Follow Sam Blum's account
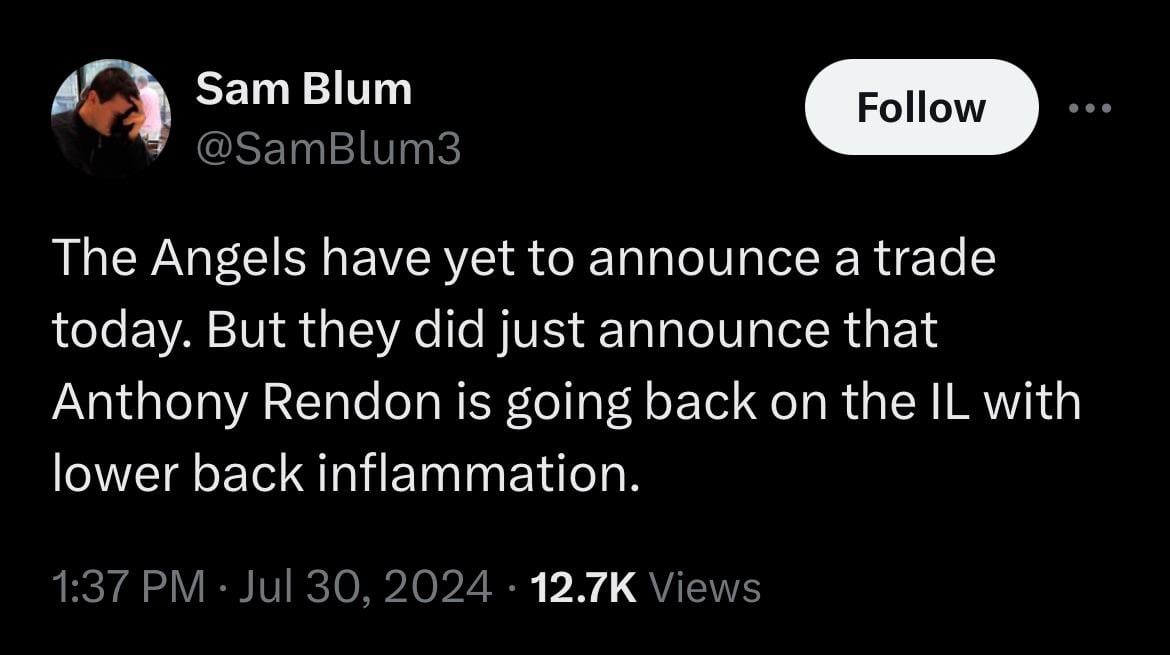Image resolution: width=1170 pixels, height=655 pixels. pos(920,107)
